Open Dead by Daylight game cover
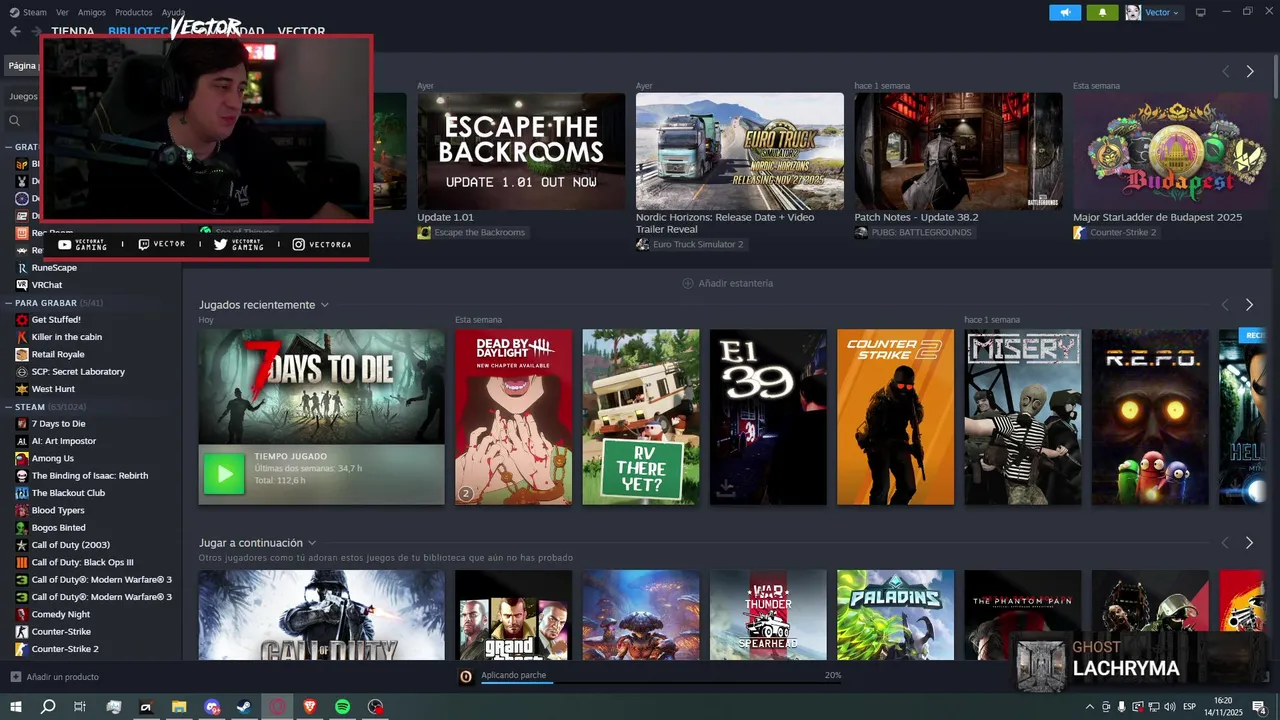This screenshot has width=1280, height=720. [x=514, y=417]
